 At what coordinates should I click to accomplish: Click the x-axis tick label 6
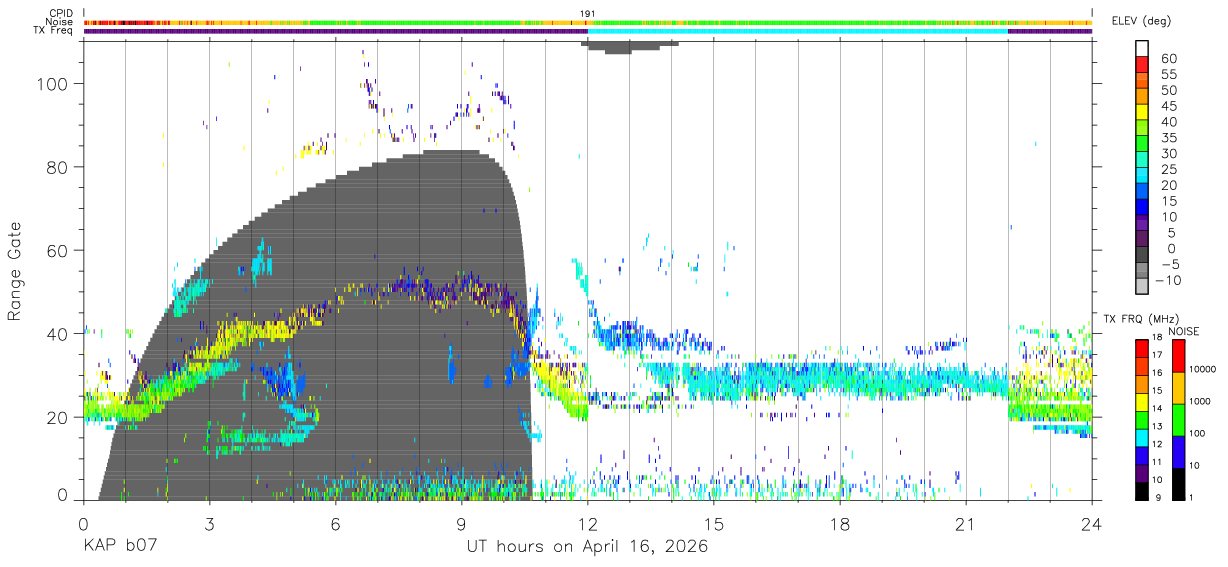point(335,524)
